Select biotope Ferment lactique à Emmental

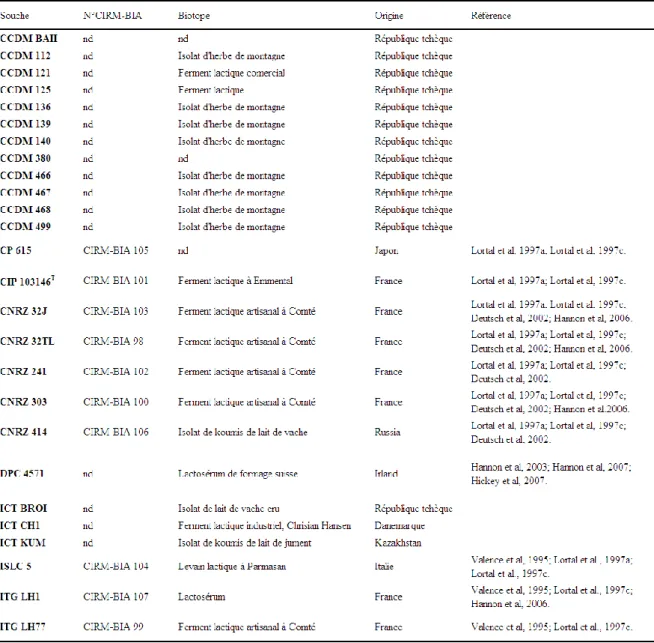point(235,281)
